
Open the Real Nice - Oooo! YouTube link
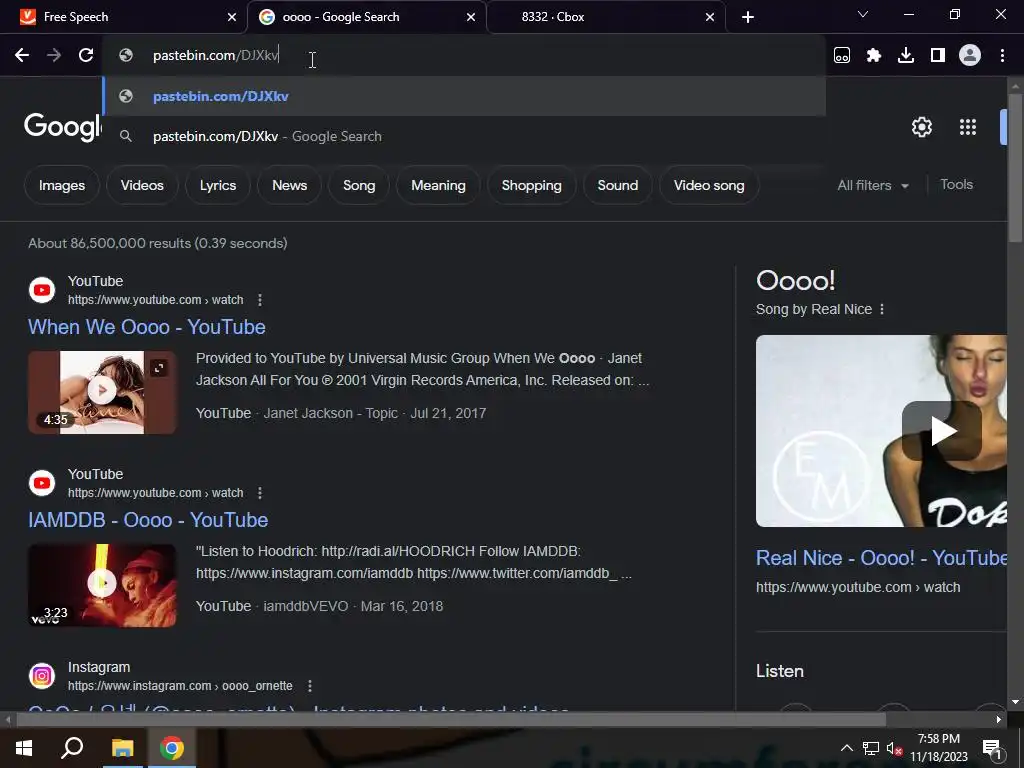(x=882, y=558)
